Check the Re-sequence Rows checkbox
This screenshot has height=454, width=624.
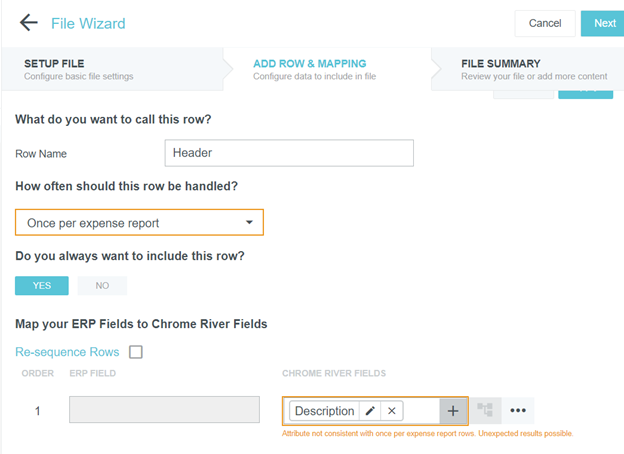tap(136, 352)
